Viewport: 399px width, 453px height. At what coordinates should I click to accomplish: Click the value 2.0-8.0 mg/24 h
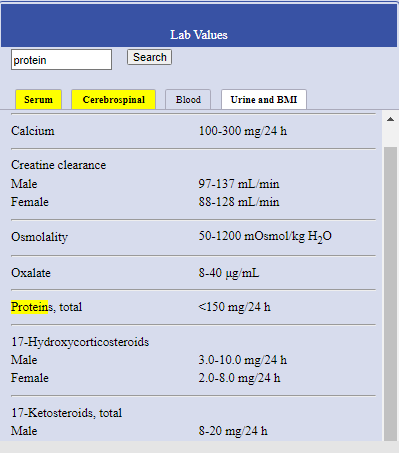(x=239, y=378)
